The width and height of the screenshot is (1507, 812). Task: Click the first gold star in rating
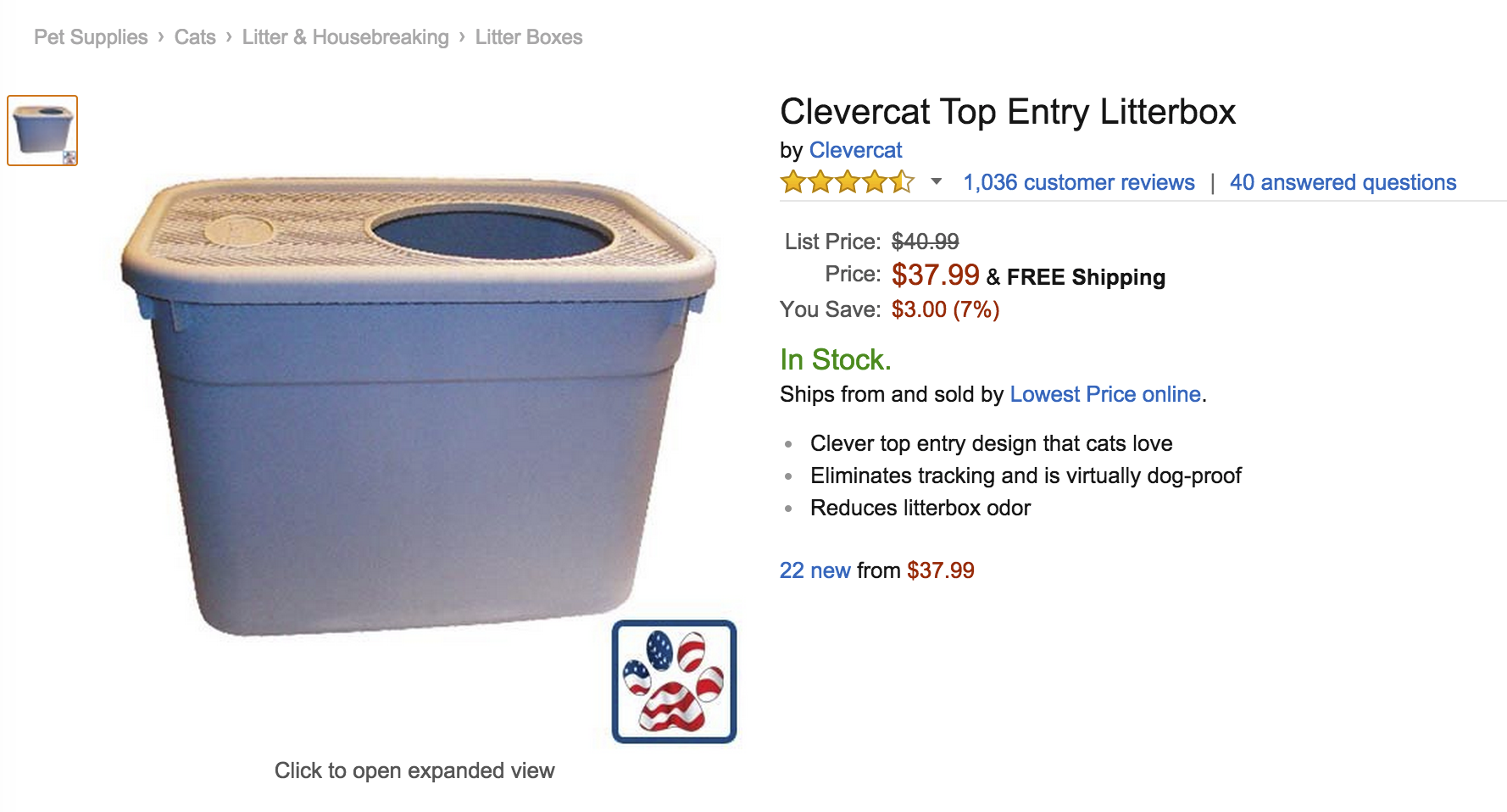[792, 181]
